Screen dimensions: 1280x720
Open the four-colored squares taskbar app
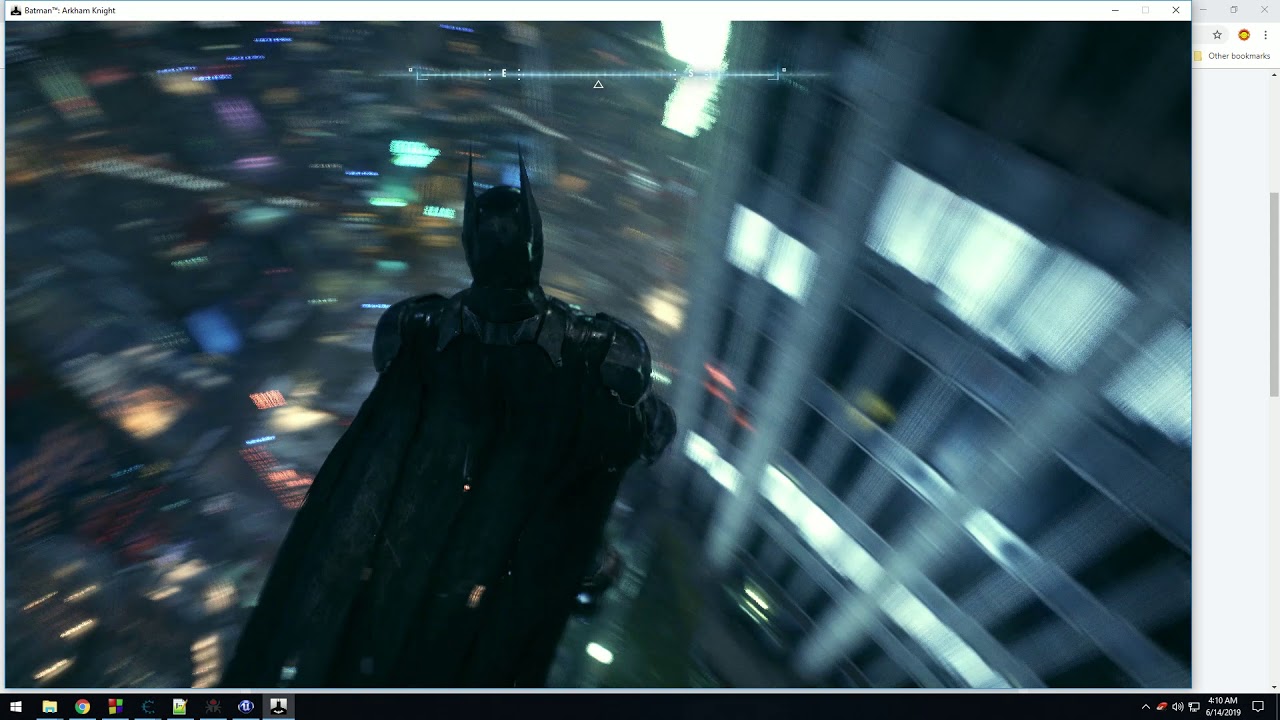[x=115, y=706]
